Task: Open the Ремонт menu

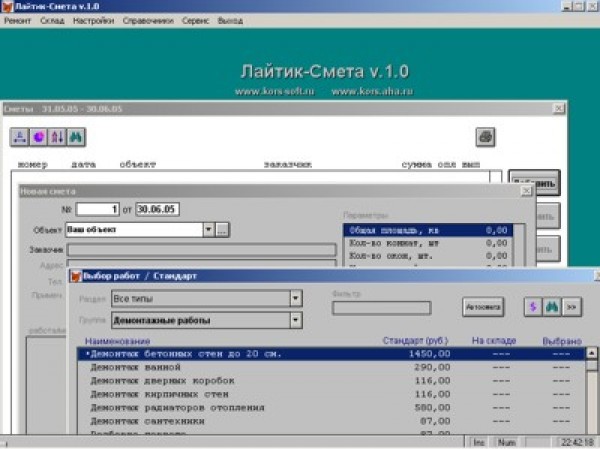Action: tap(18, 20)
